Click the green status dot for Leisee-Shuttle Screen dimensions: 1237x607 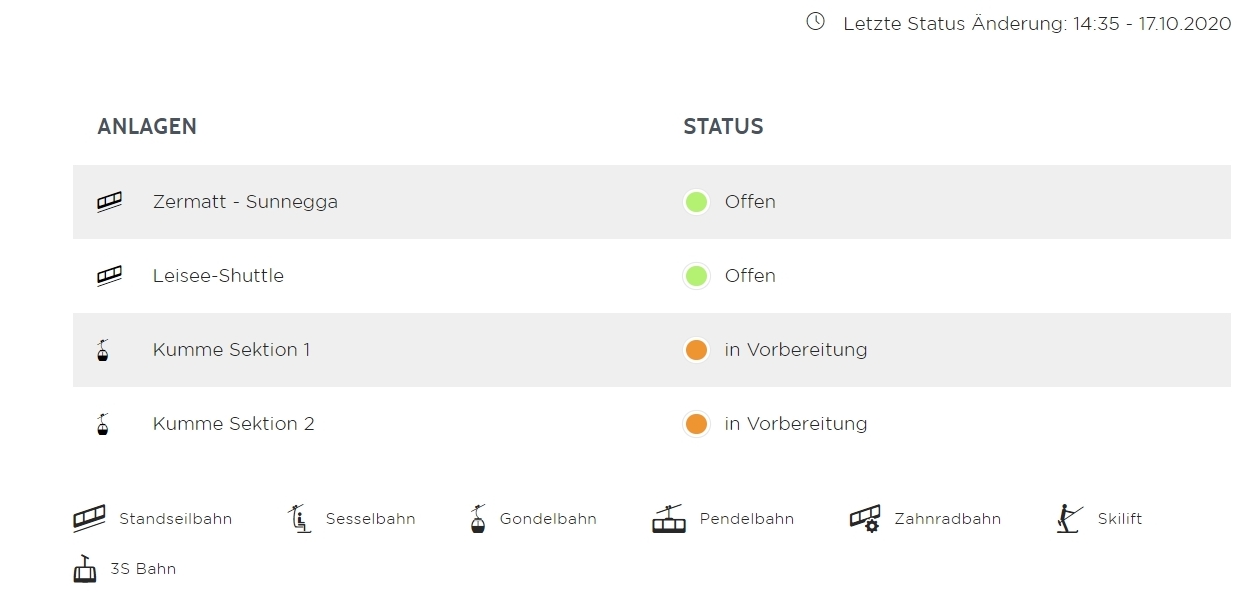click(696, 276)
